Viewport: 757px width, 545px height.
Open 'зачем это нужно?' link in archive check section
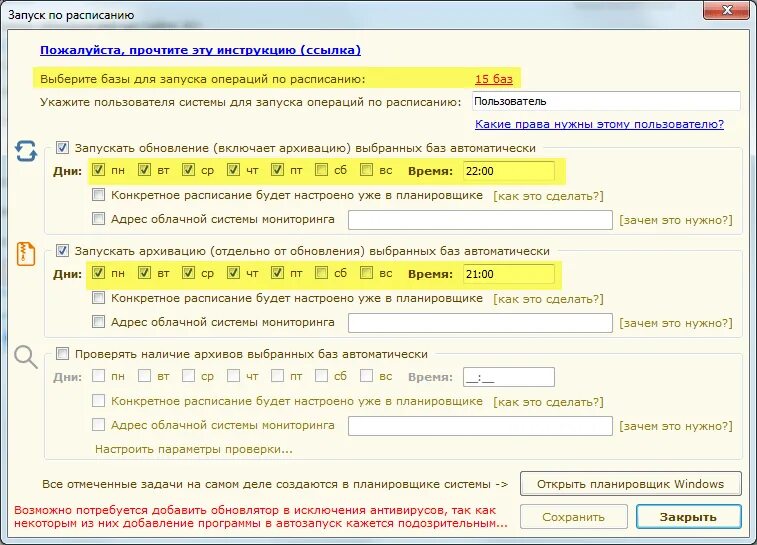tap(675, 426)
